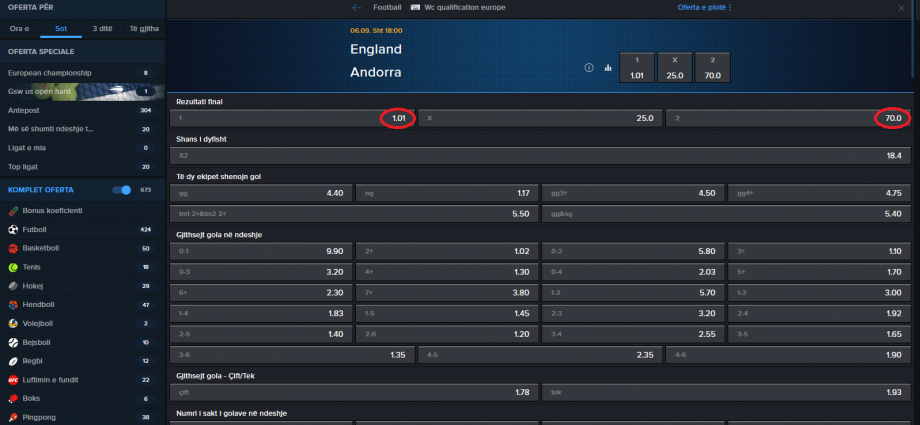This screenshot has height=425, width=920.
Task: Select tek odd goals odds 1.93
Action: [726, 392]
